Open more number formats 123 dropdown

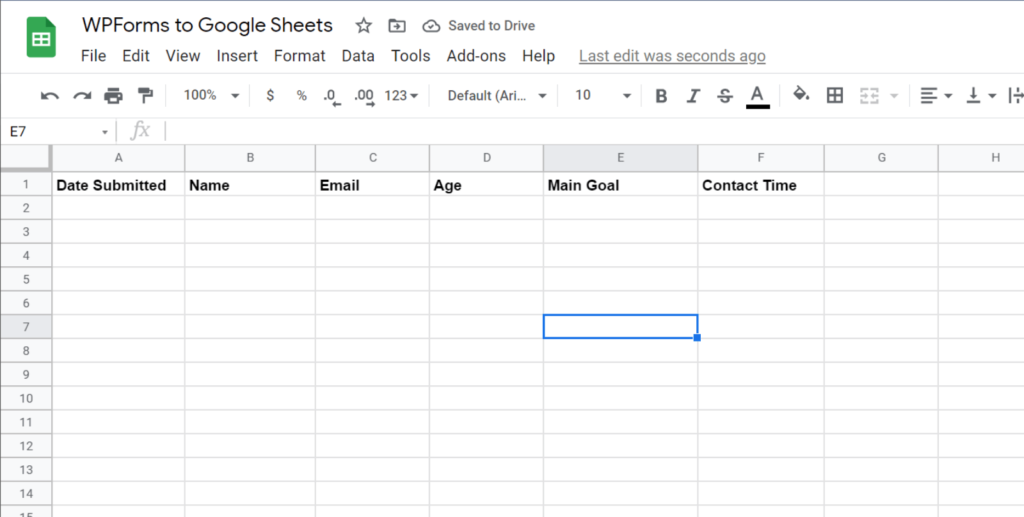pos(401,96)
